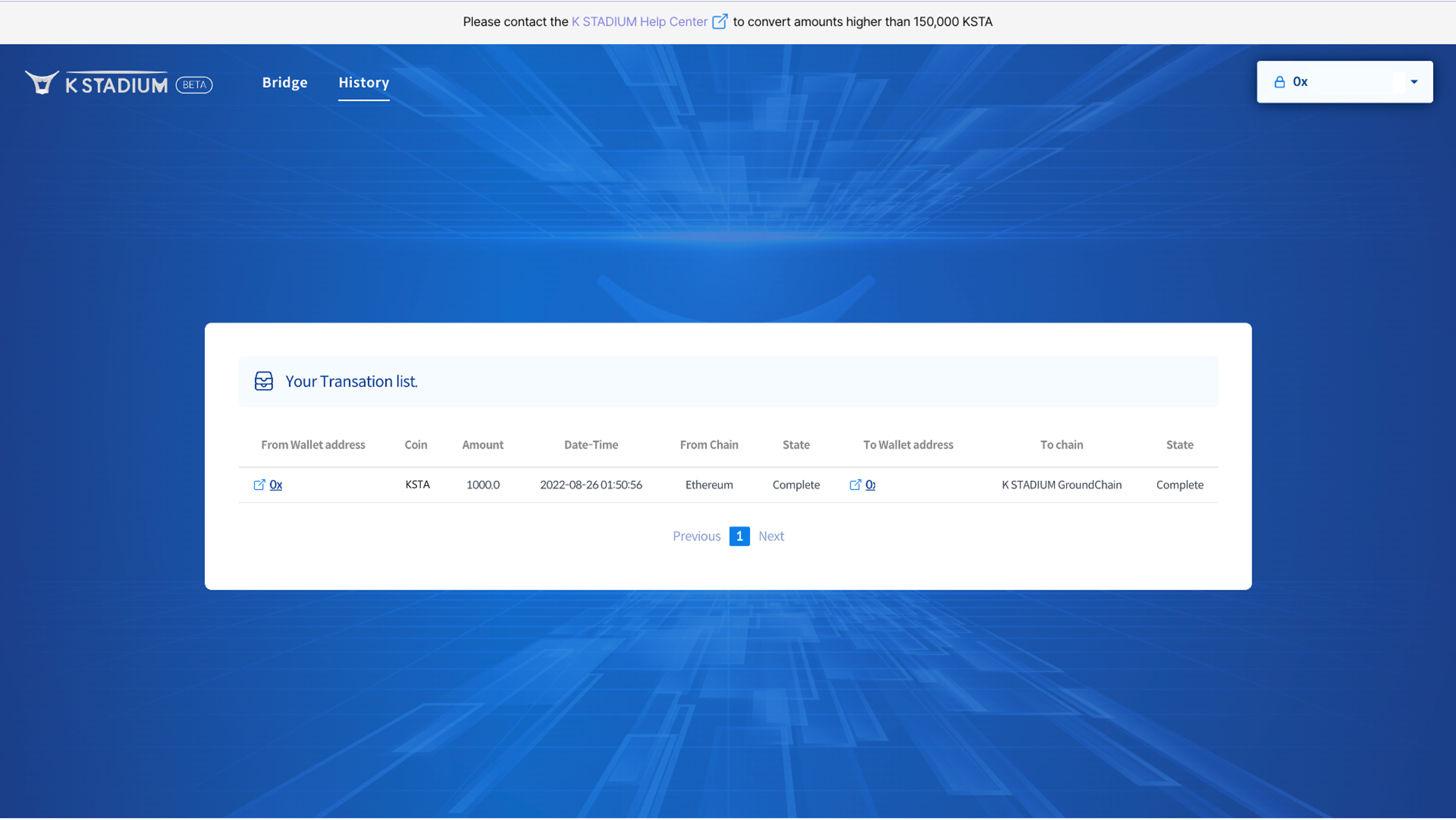
Task: Switch to the Bridge tab
Action: point(284,83)
